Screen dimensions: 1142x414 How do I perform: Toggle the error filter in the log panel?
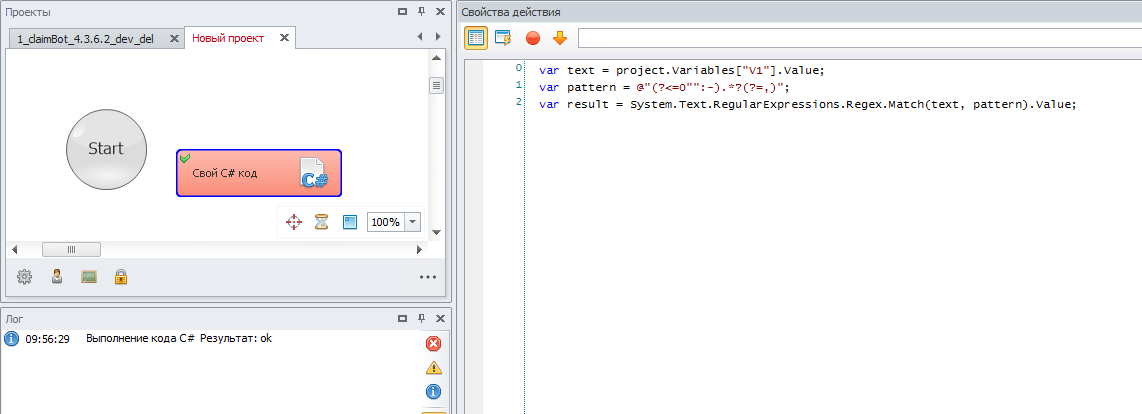click(433, 344)
